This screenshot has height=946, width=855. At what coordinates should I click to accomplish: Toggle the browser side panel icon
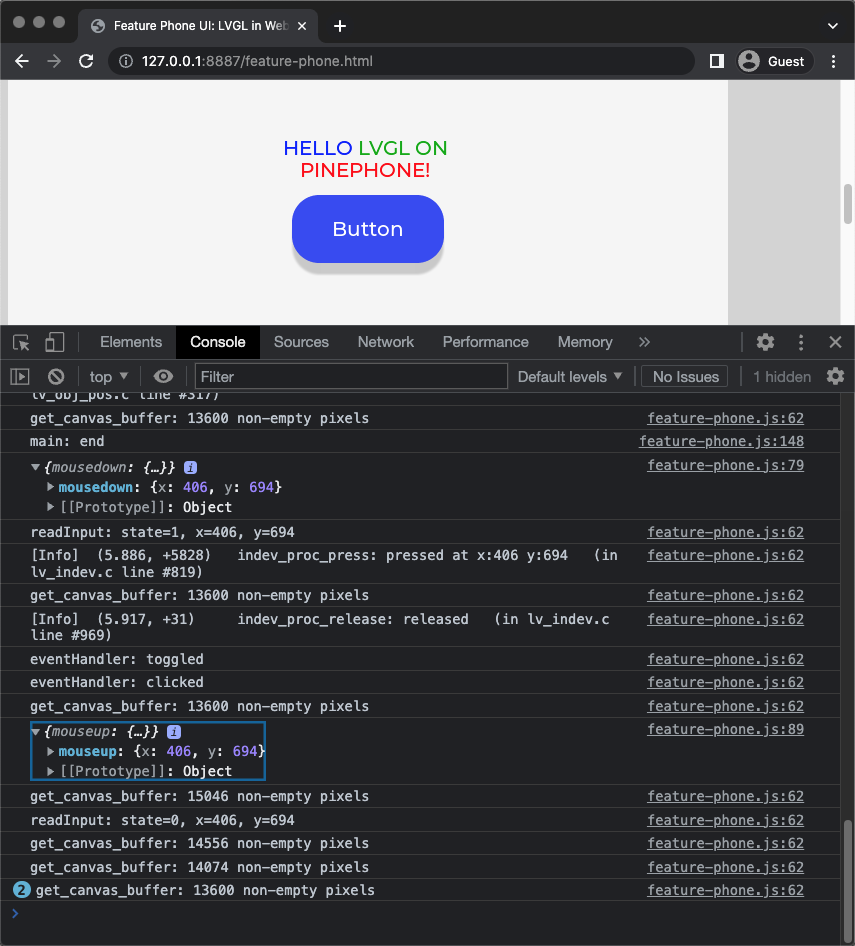[x=716, y=61]
